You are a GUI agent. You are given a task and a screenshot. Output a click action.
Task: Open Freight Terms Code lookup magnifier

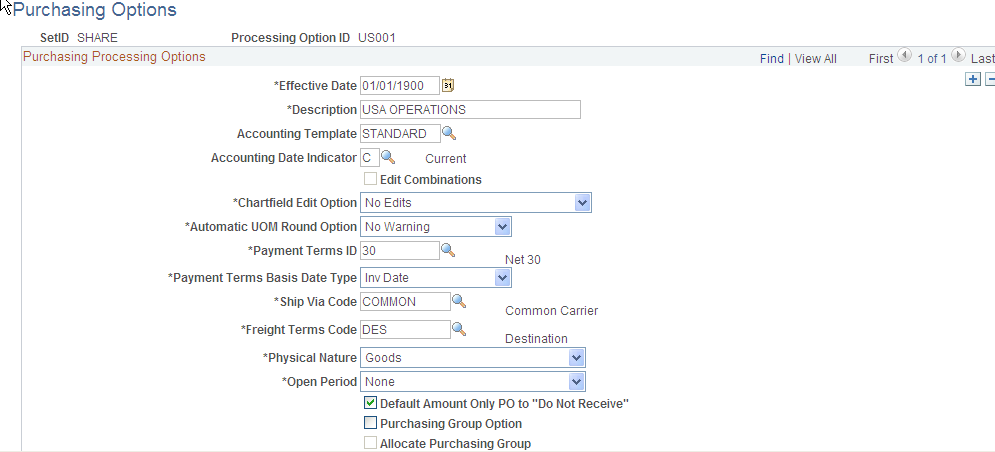459,329
